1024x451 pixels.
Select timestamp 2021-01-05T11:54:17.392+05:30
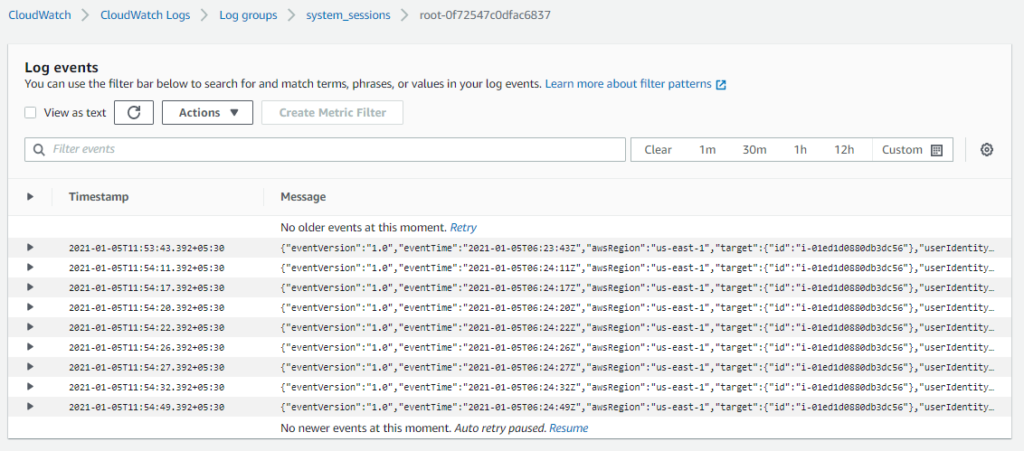coord(146,288)
